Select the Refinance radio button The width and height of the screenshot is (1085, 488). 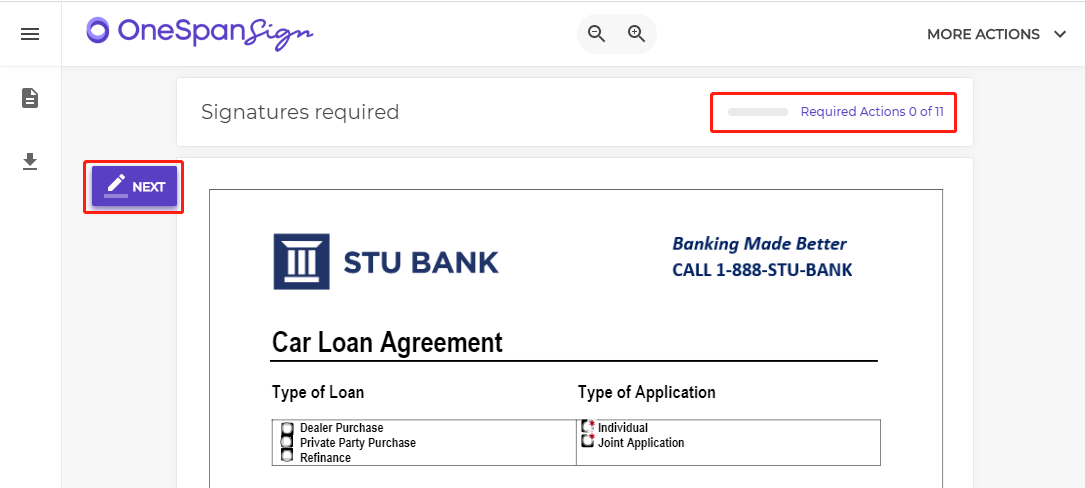[x=287, y=455]
